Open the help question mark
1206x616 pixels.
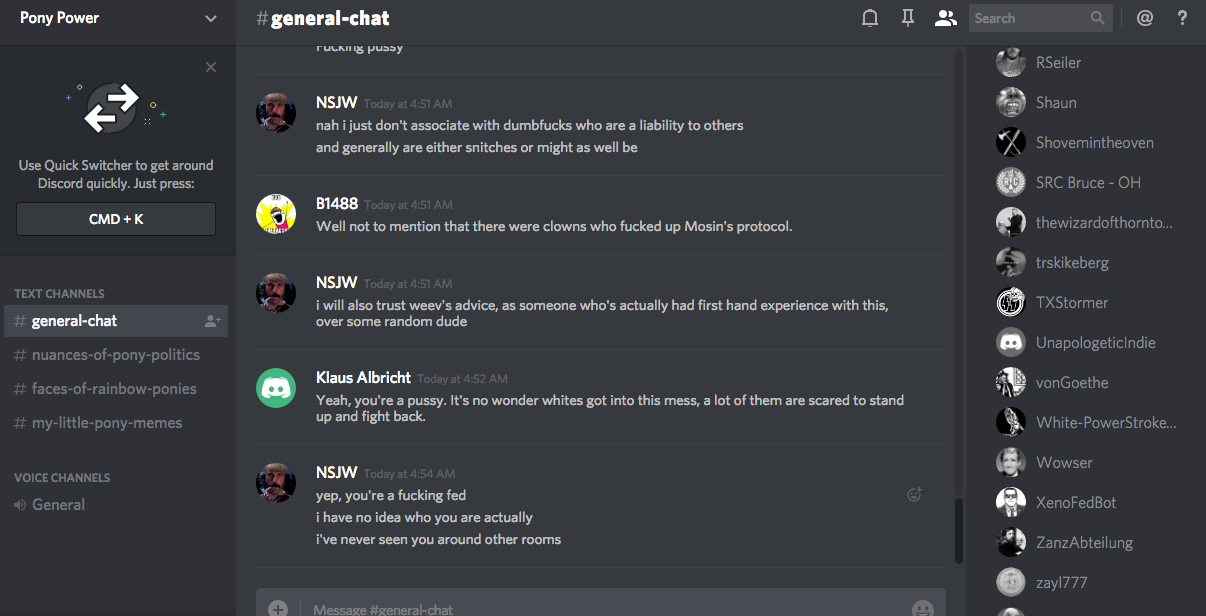click(1182, 18)
